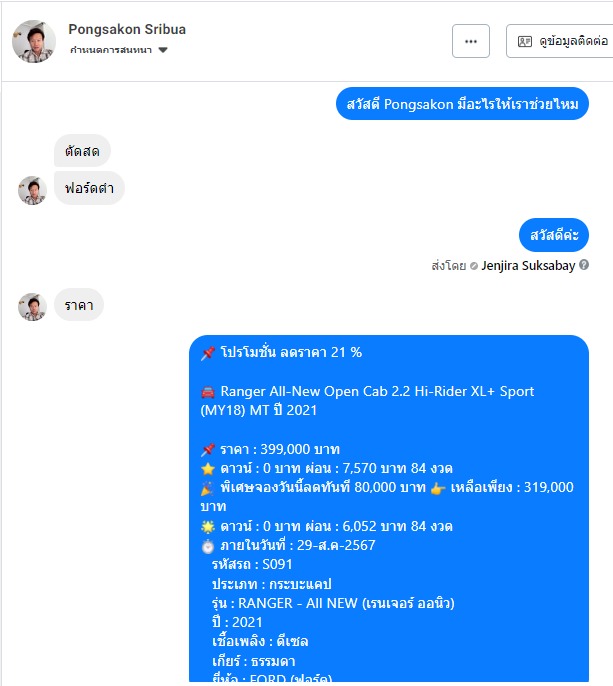Select the สวัสดีค่ะ reply bubble
This screenshot has height=686, width=613.
point(554,235)
